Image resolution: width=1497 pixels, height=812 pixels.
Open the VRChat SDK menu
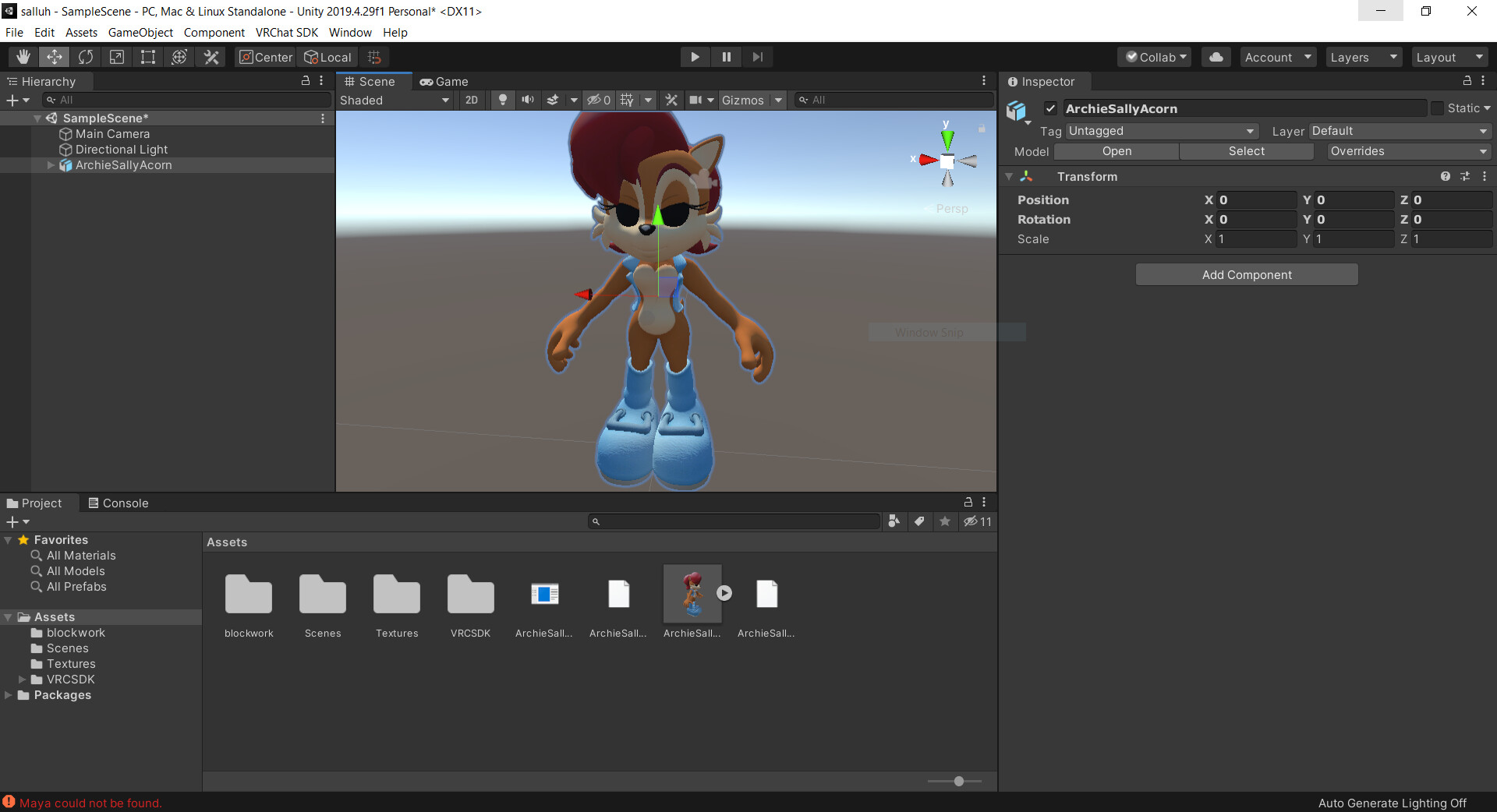[x=286, y=32]
